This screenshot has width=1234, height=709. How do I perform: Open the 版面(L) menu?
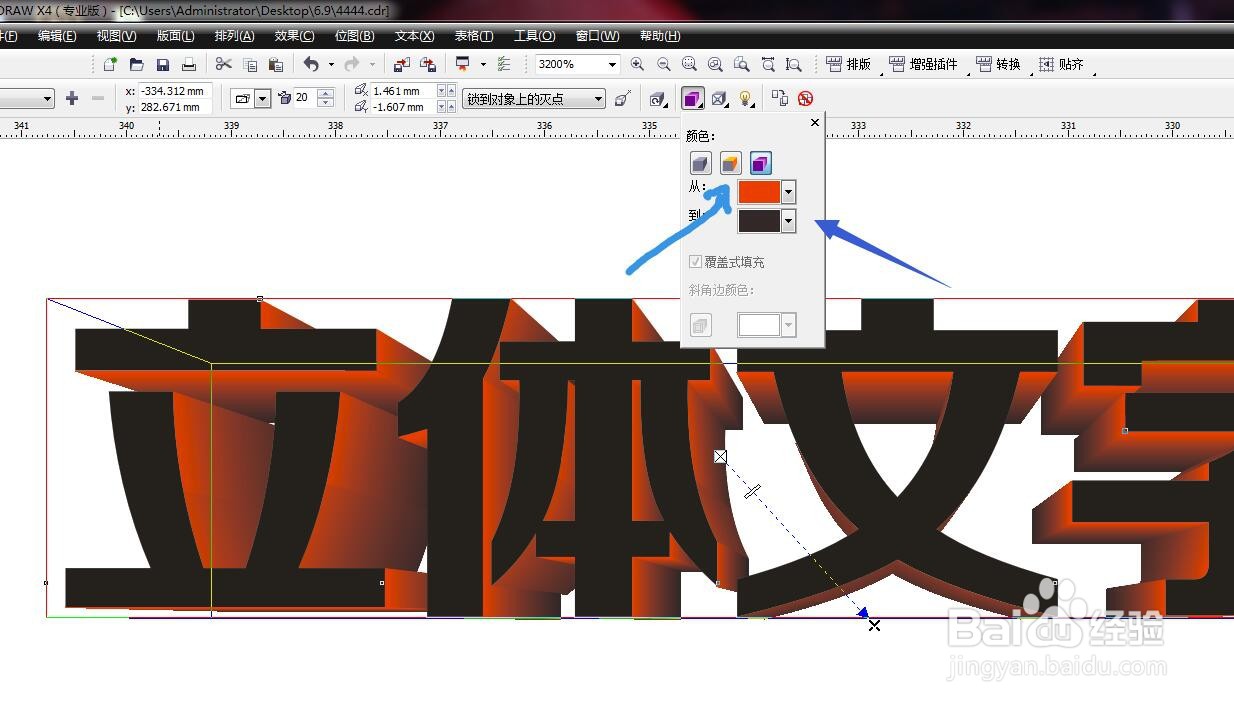[175, 36]
